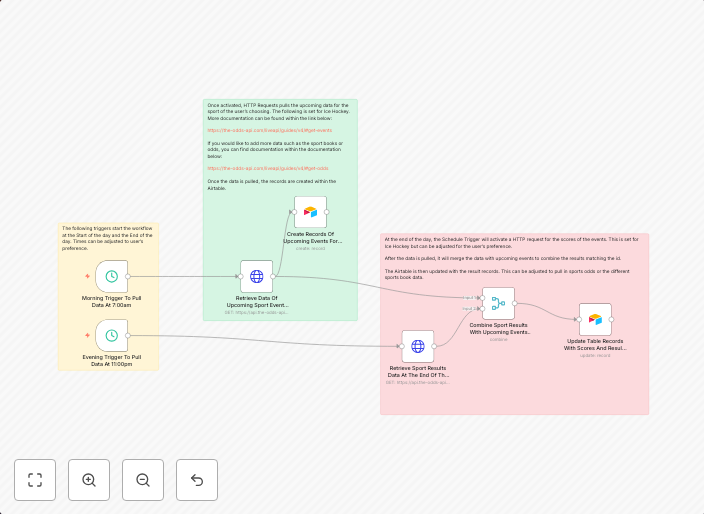Select the Morning Trigger clock node
This screenshot has height=514, width=704.
click(x=111, y=276)
